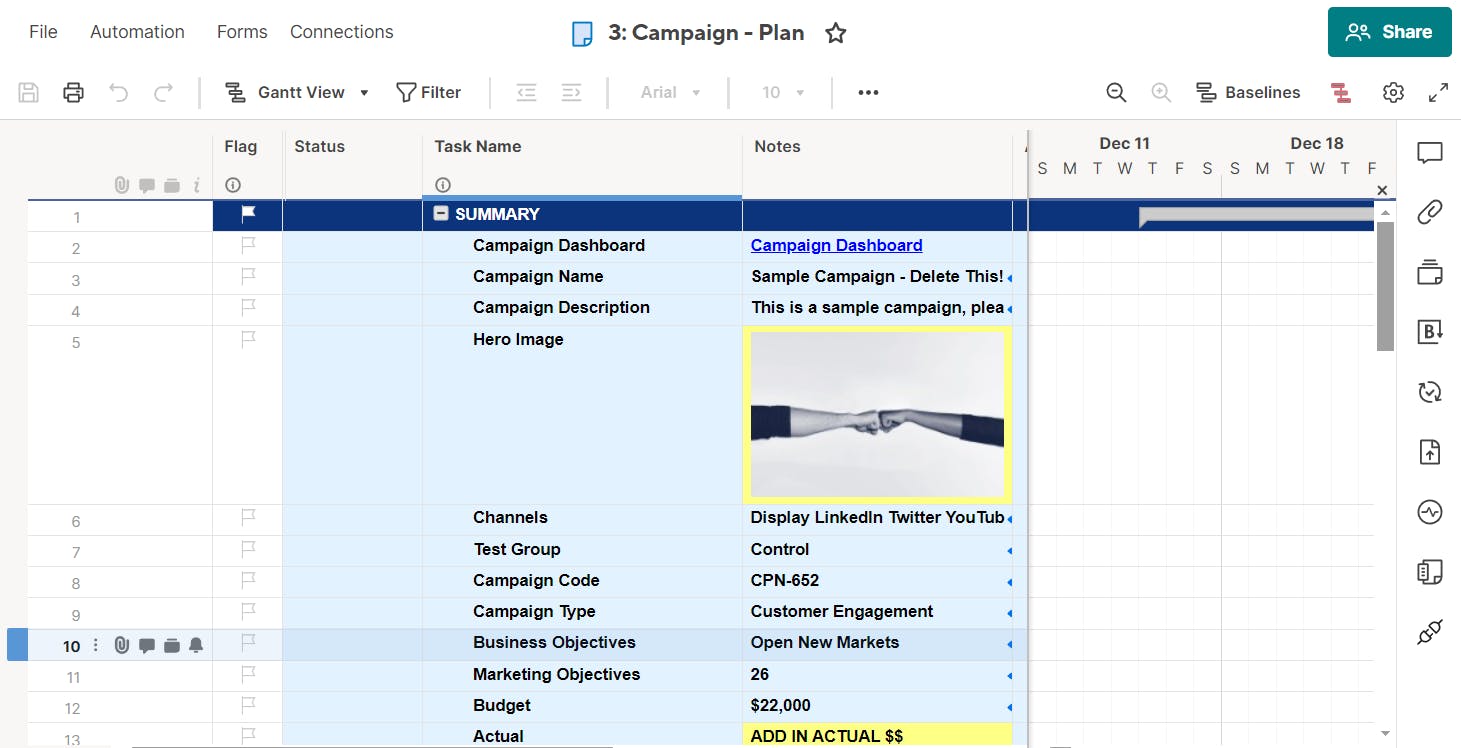Toggle the flag on the SUMMARY row
This screenshot has height=748, width=1461.
tap(246, 214)
